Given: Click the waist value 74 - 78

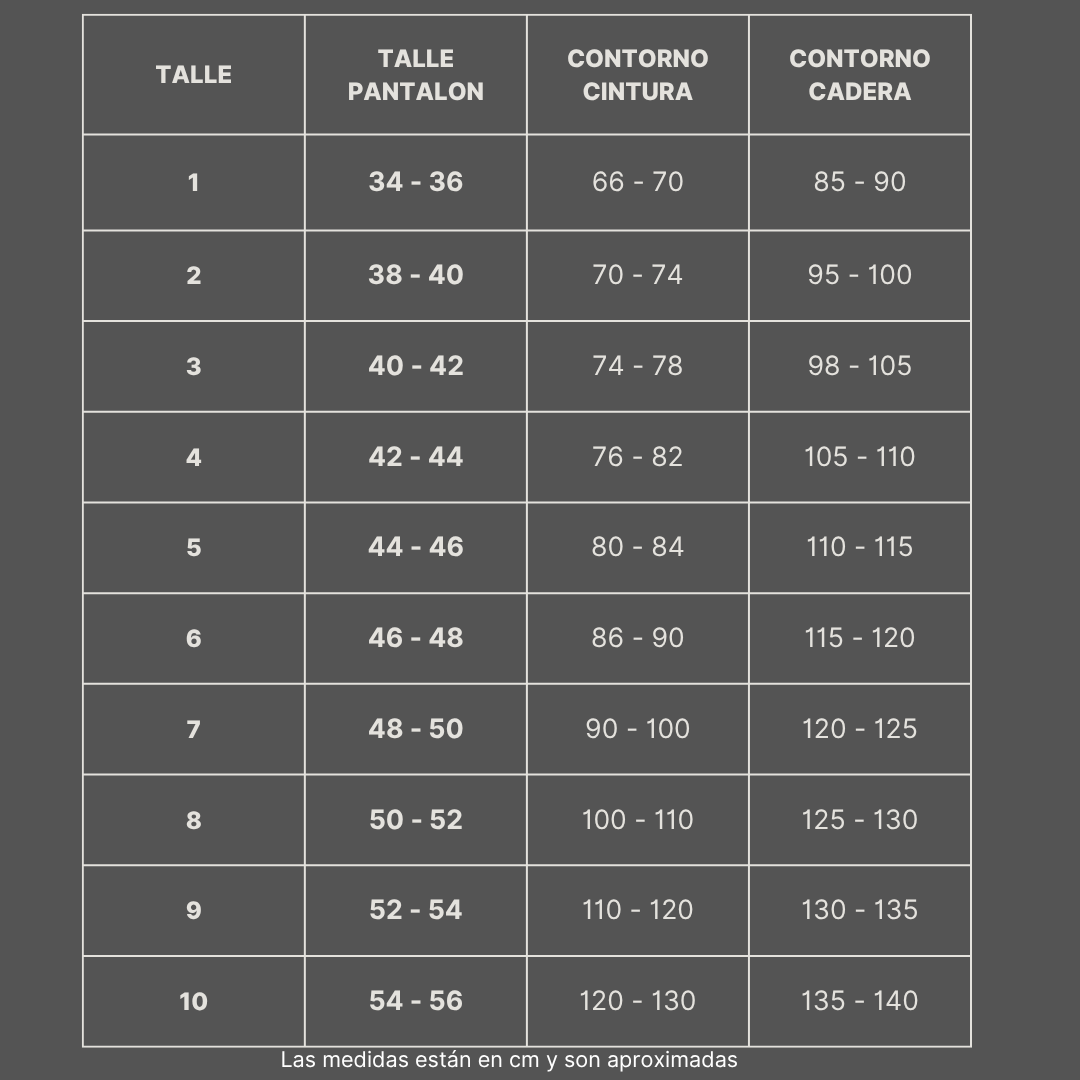Looking at the screenshot, I should point(638,366).
